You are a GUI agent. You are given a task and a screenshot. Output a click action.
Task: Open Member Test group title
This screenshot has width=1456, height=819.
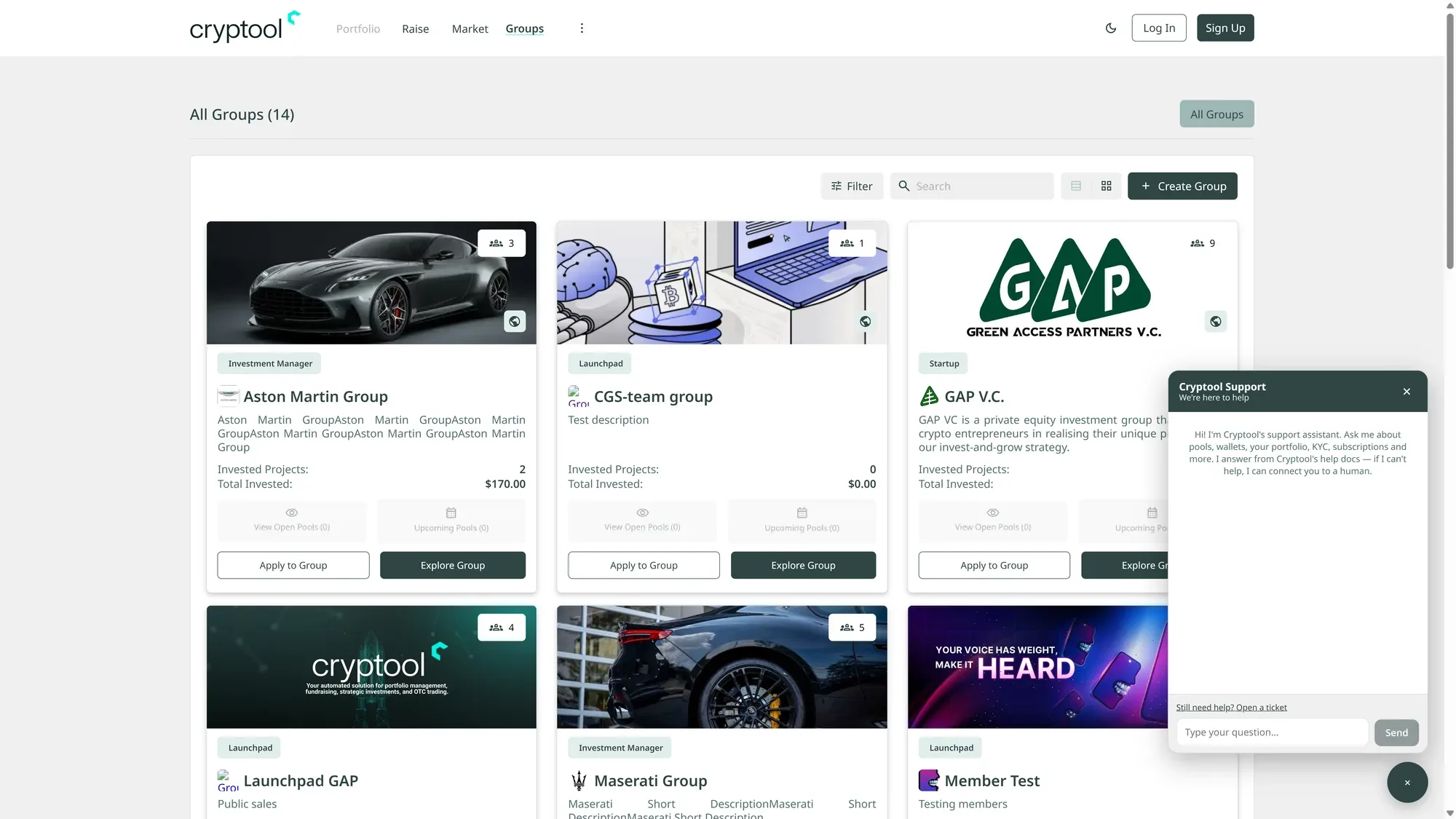pyautogui.click(x=992, y=781)
